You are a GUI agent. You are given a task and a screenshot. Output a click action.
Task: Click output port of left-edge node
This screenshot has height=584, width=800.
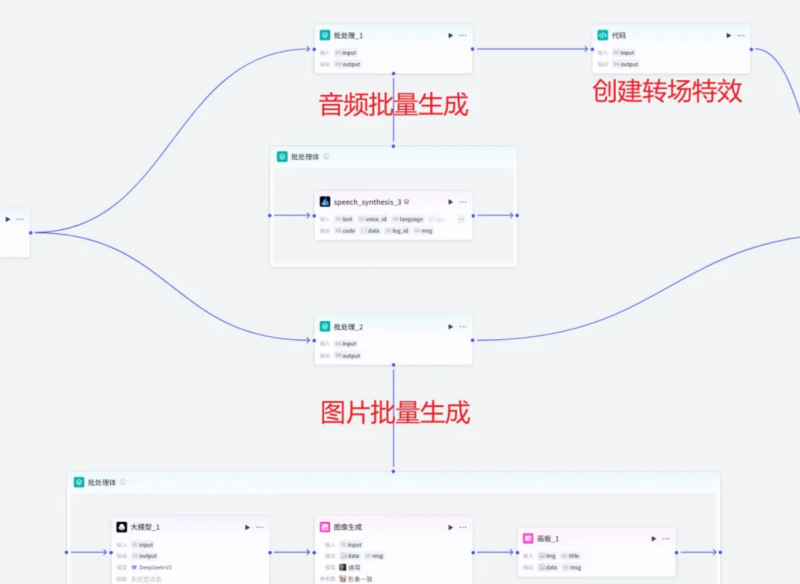coord(31,233)
